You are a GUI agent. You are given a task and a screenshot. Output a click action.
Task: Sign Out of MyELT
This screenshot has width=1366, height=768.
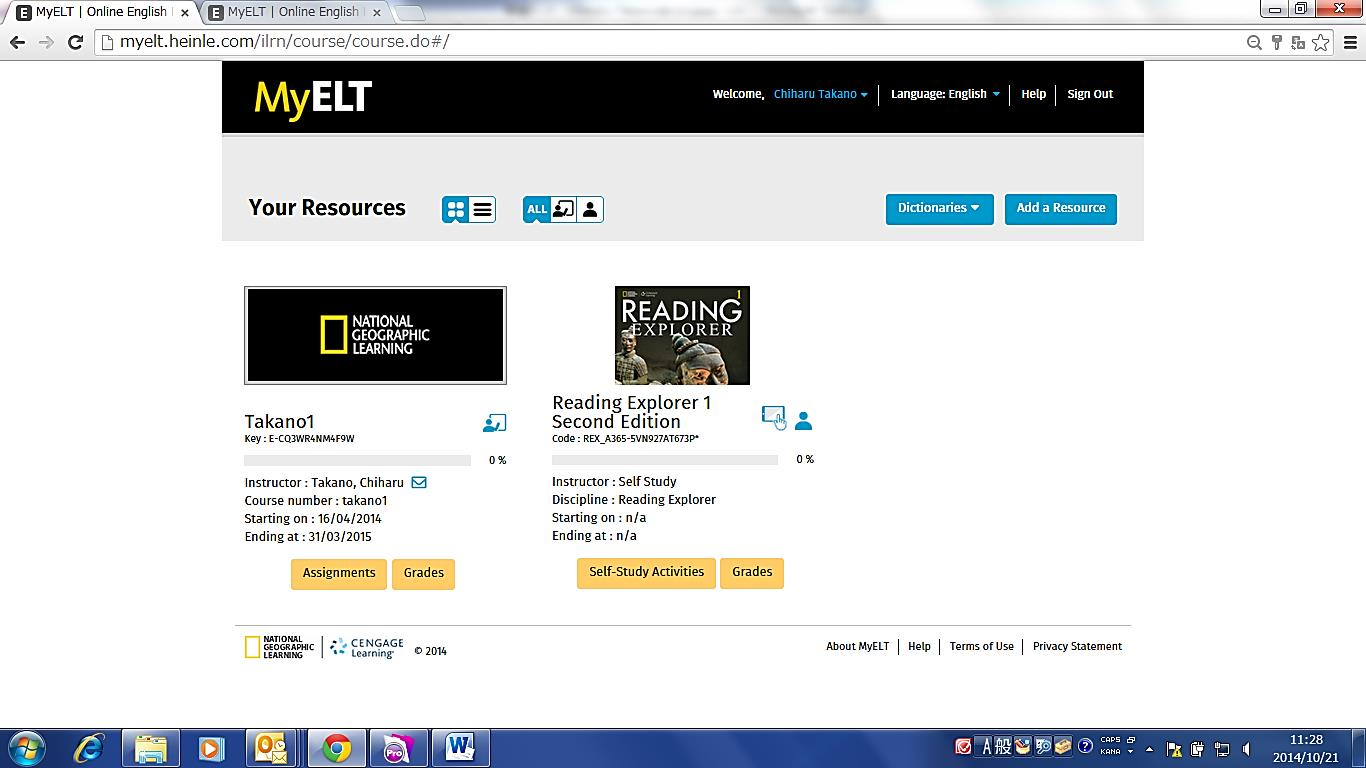click(1090, 94)
